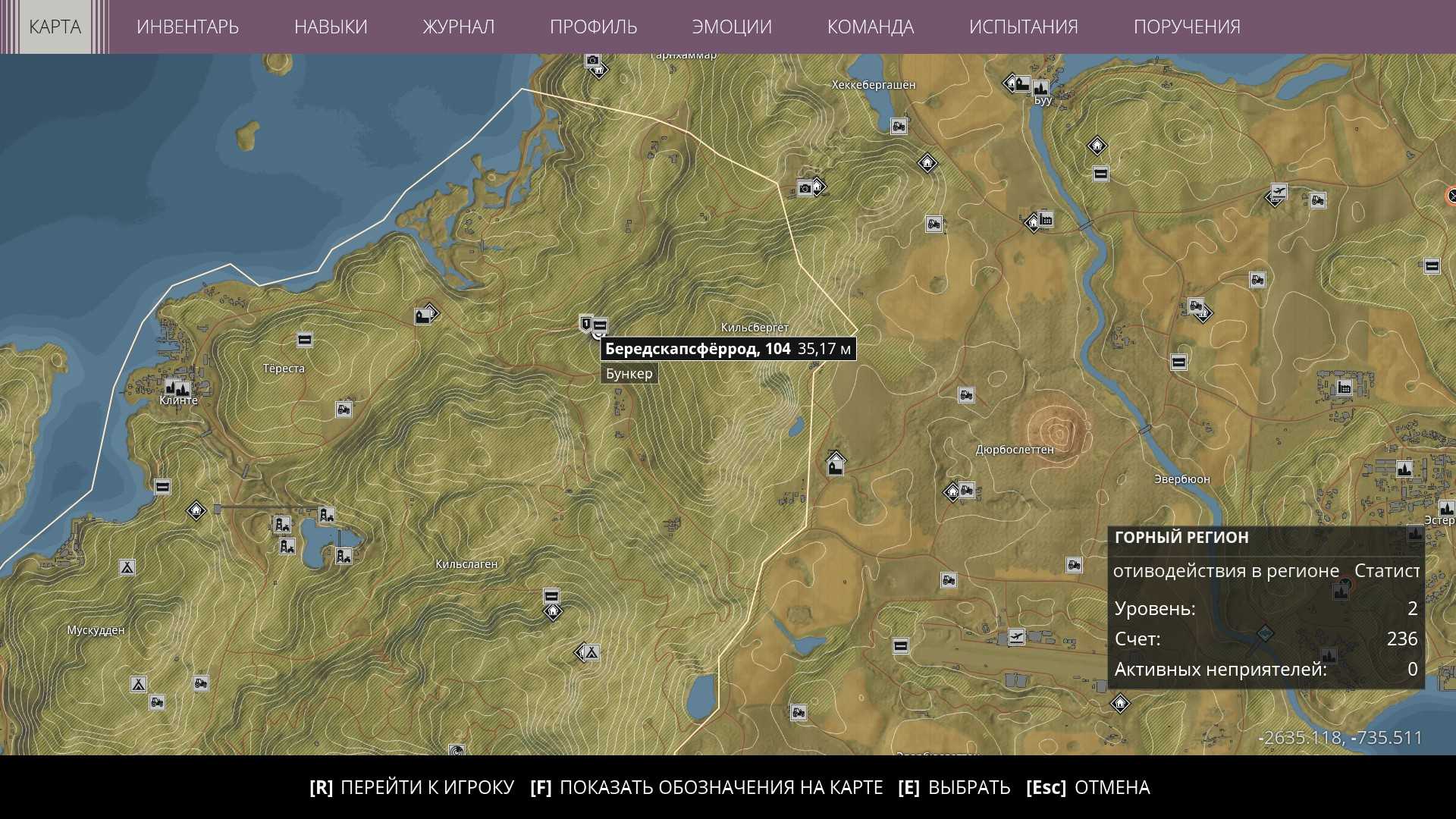Screen dimensions: 1456x819
Task: Toggle Показать обозначения на карте legend
Action: [707, 787]
